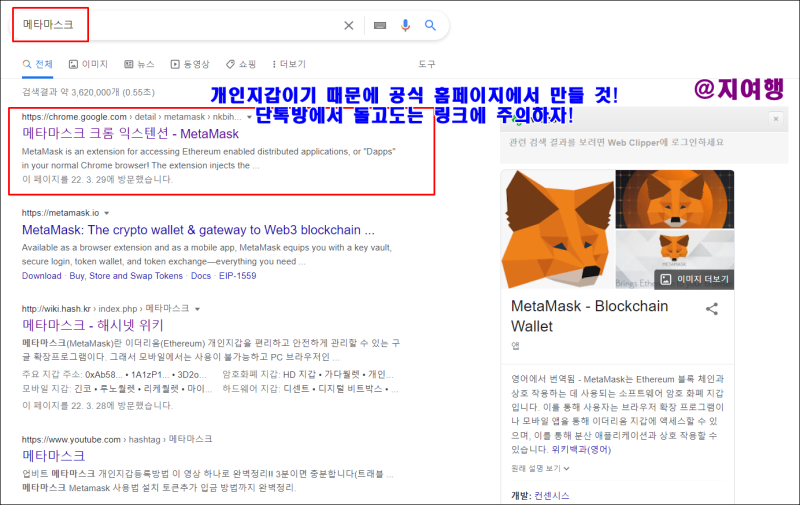Click the large MetaMask fox image
The image size is (800, 505).
point(558,230)
